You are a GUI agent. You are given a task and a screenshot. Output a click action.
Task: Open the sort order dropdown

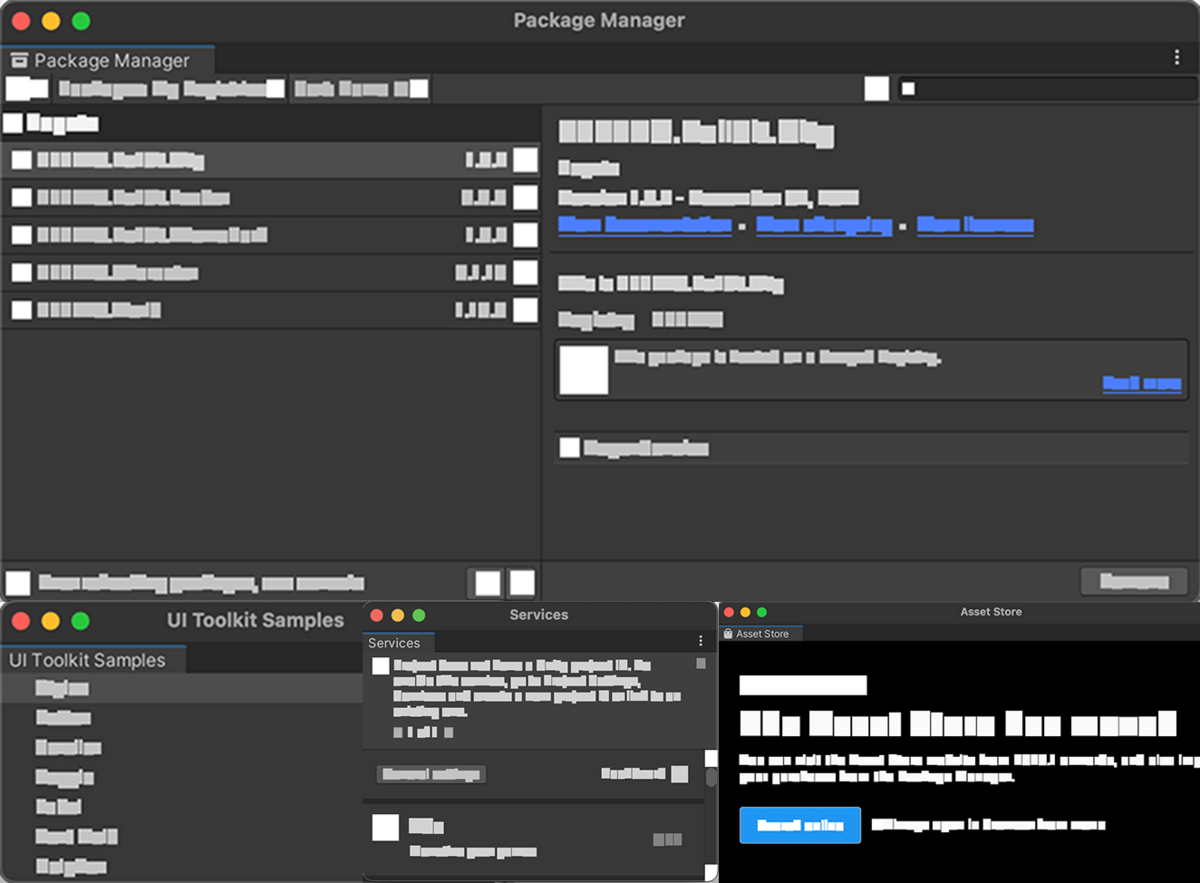coord(362,88)
